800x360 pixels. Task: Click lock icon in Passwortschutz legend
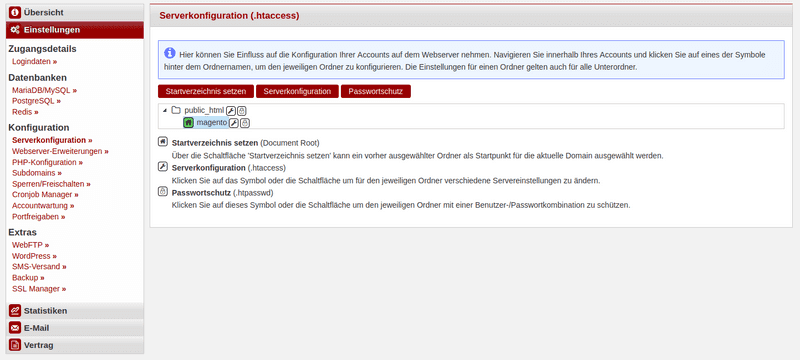(x=163, y=192)
